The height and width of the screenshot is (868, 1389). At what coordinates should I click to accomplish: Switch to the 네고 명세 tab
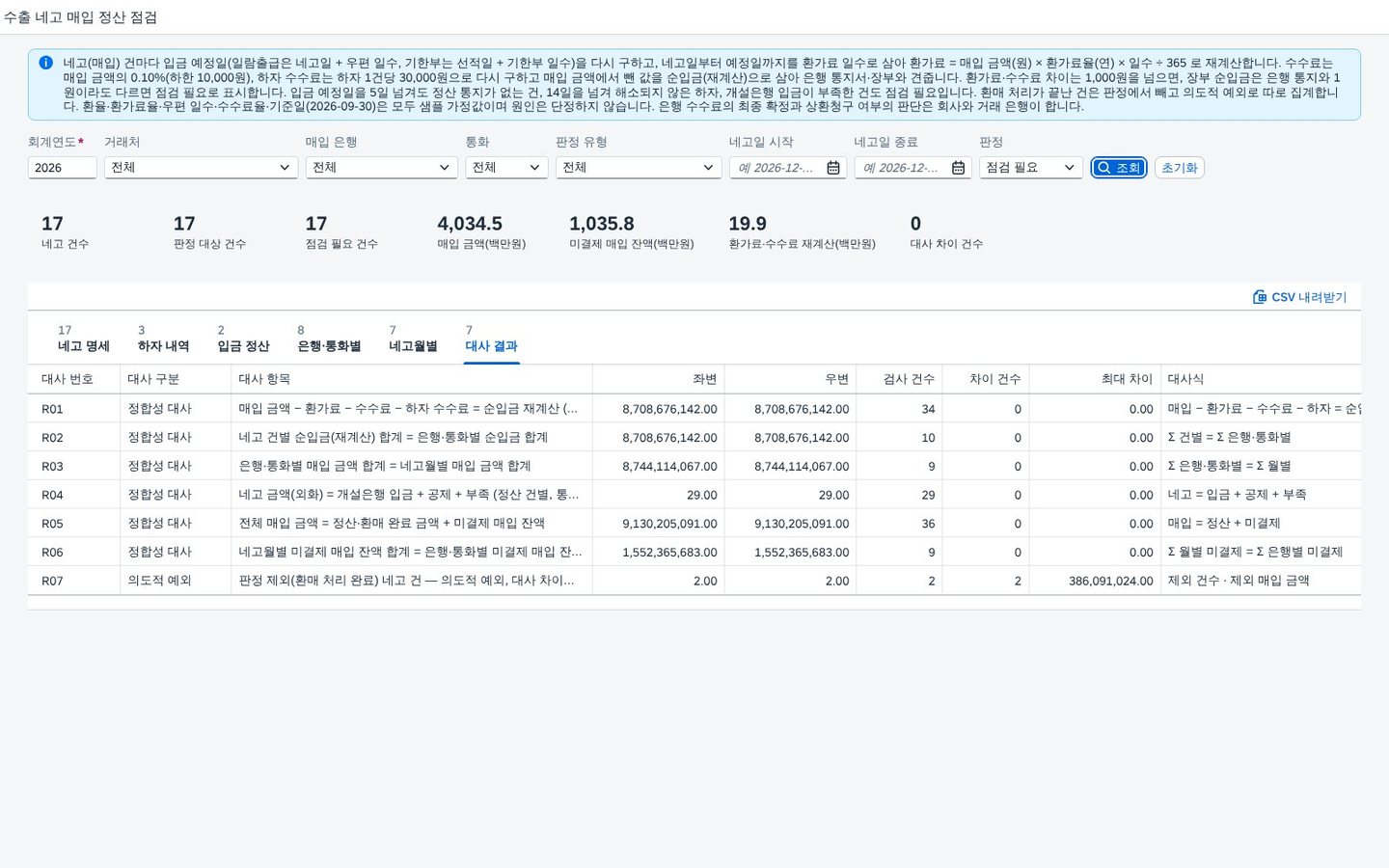coord(84,339)
